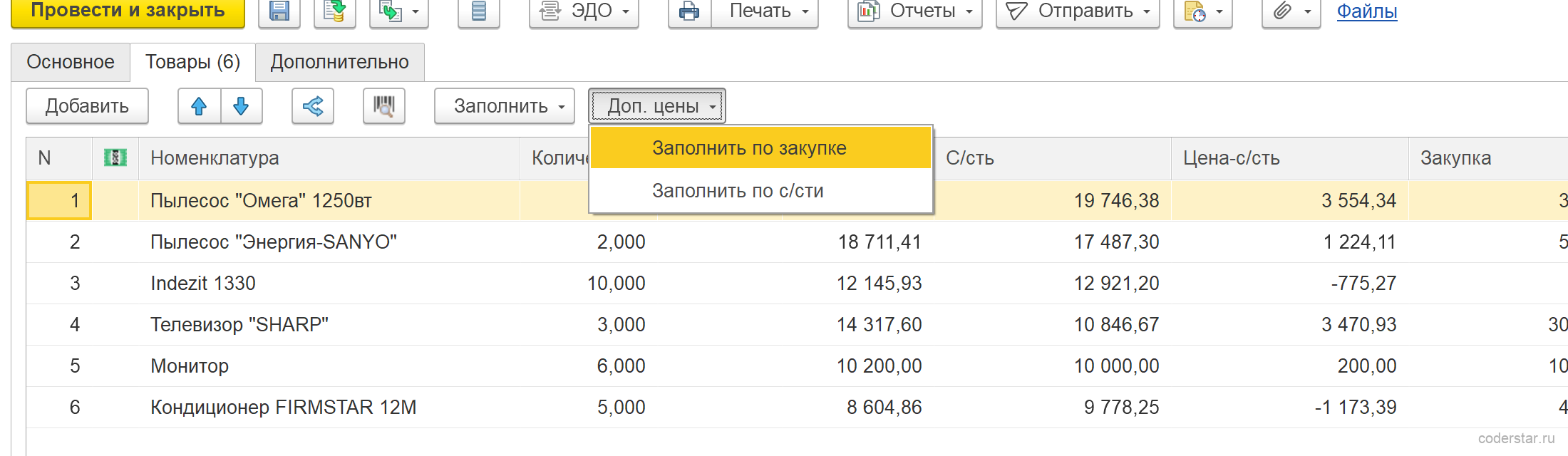Click difference cell 200,00

coord(1367,366)
